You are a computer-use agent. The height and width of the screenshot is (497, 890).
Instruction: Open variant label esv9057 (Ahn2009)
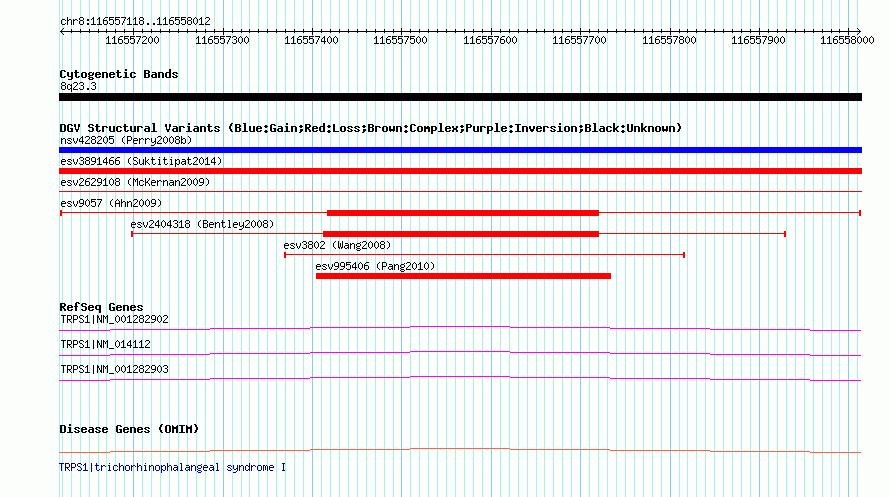tap(111, 203)
